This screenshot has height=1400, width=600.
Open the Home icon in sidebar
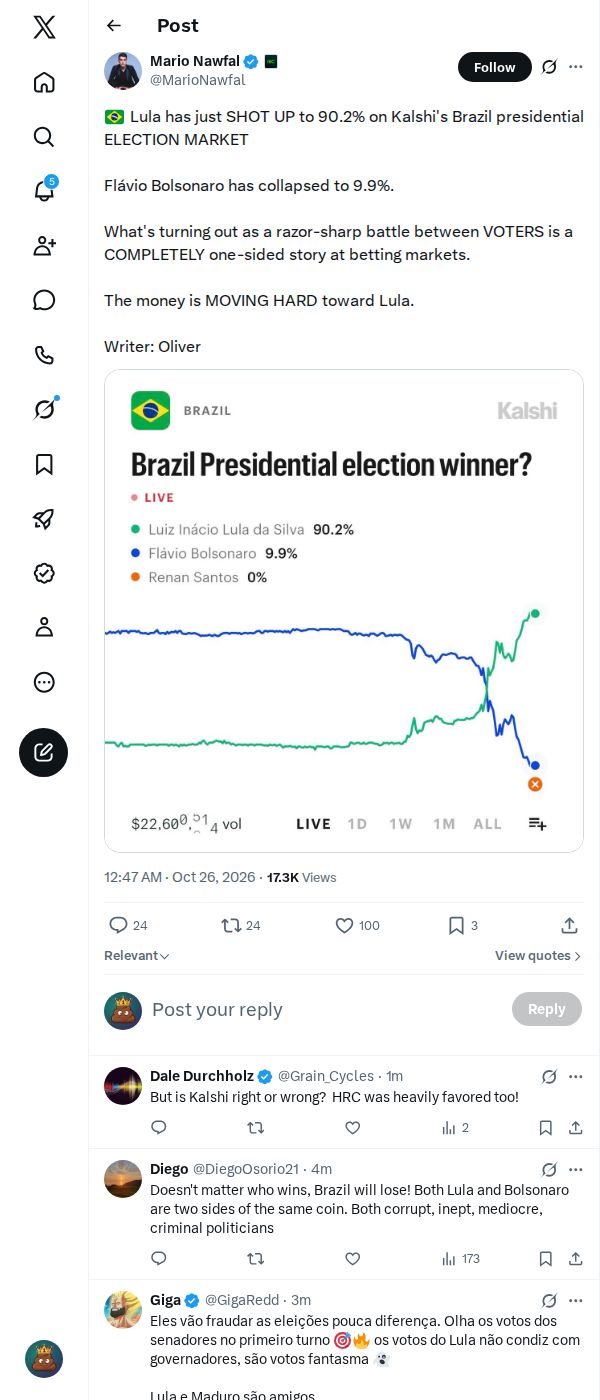[44, 82]
